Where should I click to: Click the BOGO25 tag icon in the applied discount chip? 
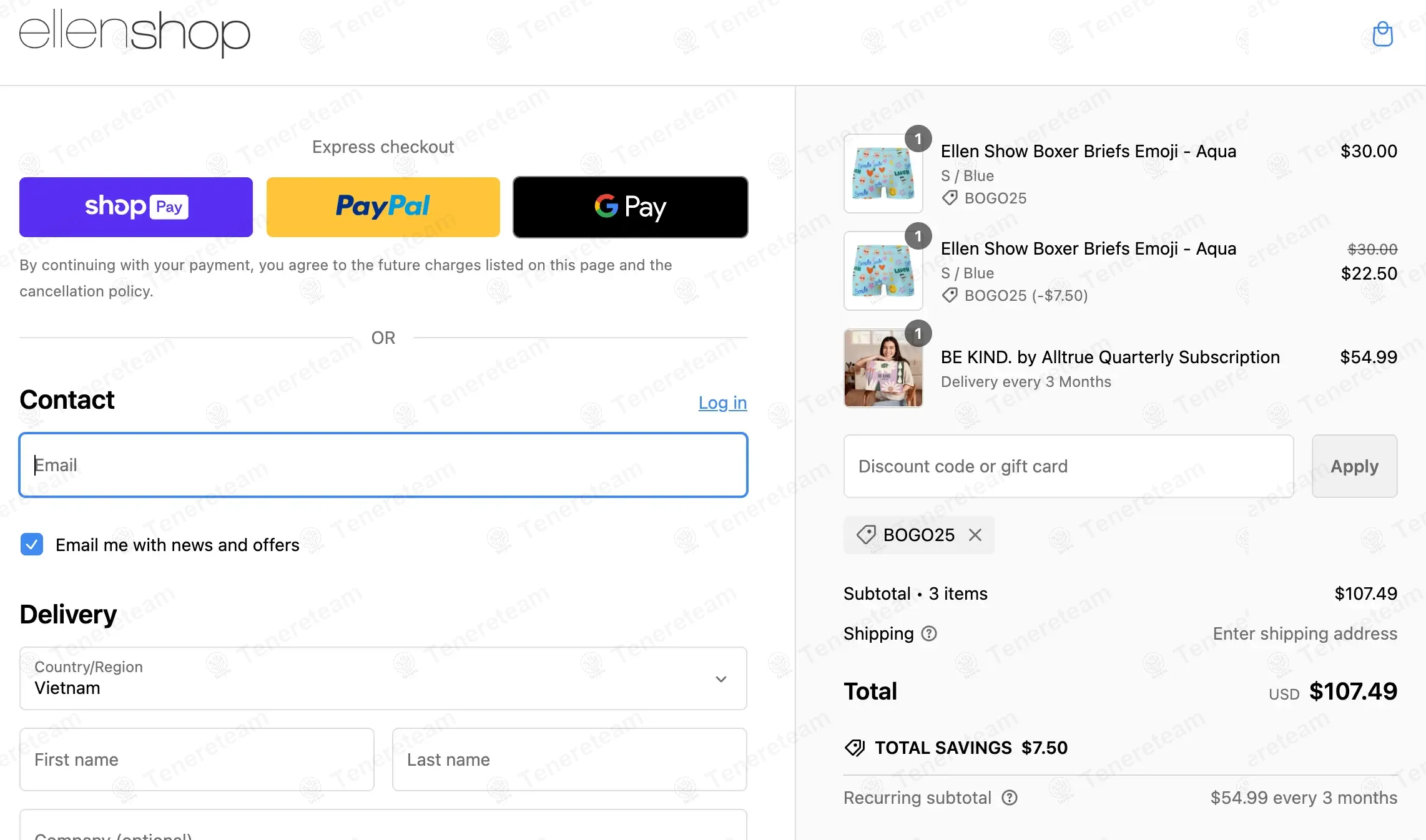click(866, 535)
